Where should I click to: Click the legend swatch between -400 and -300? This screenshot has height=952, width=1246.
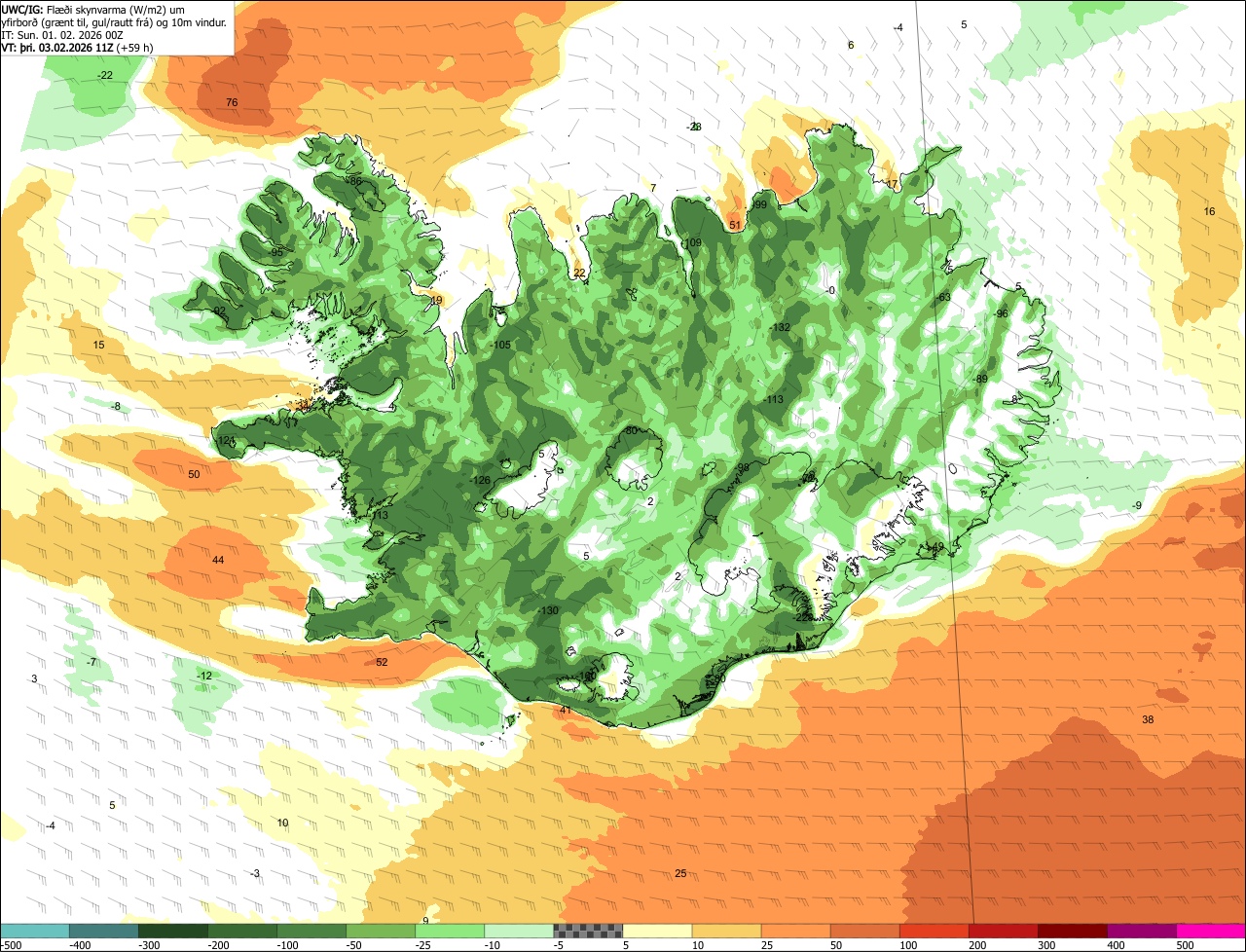[104, 931]
